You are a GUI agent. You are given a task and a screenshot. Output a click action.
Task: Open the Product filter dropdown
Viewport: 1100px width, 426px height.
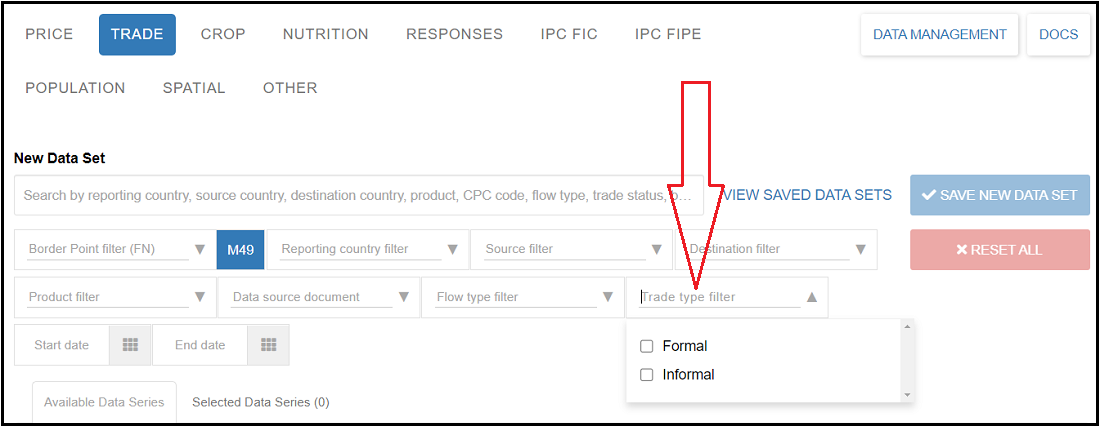point(200,297)
